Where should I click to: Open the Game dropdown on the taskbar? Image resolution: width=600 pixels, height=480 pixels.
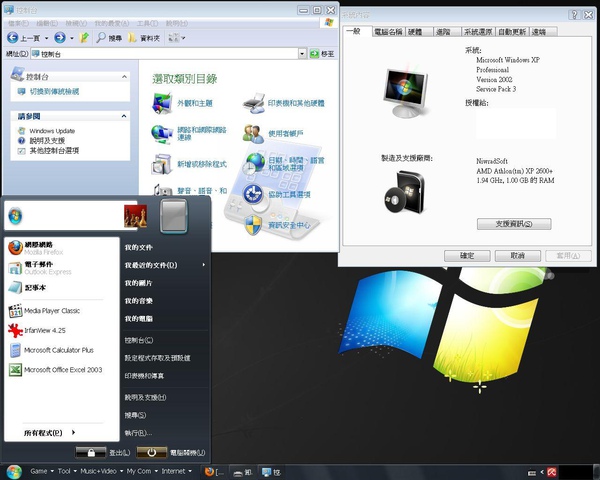[x=42, y=471]
